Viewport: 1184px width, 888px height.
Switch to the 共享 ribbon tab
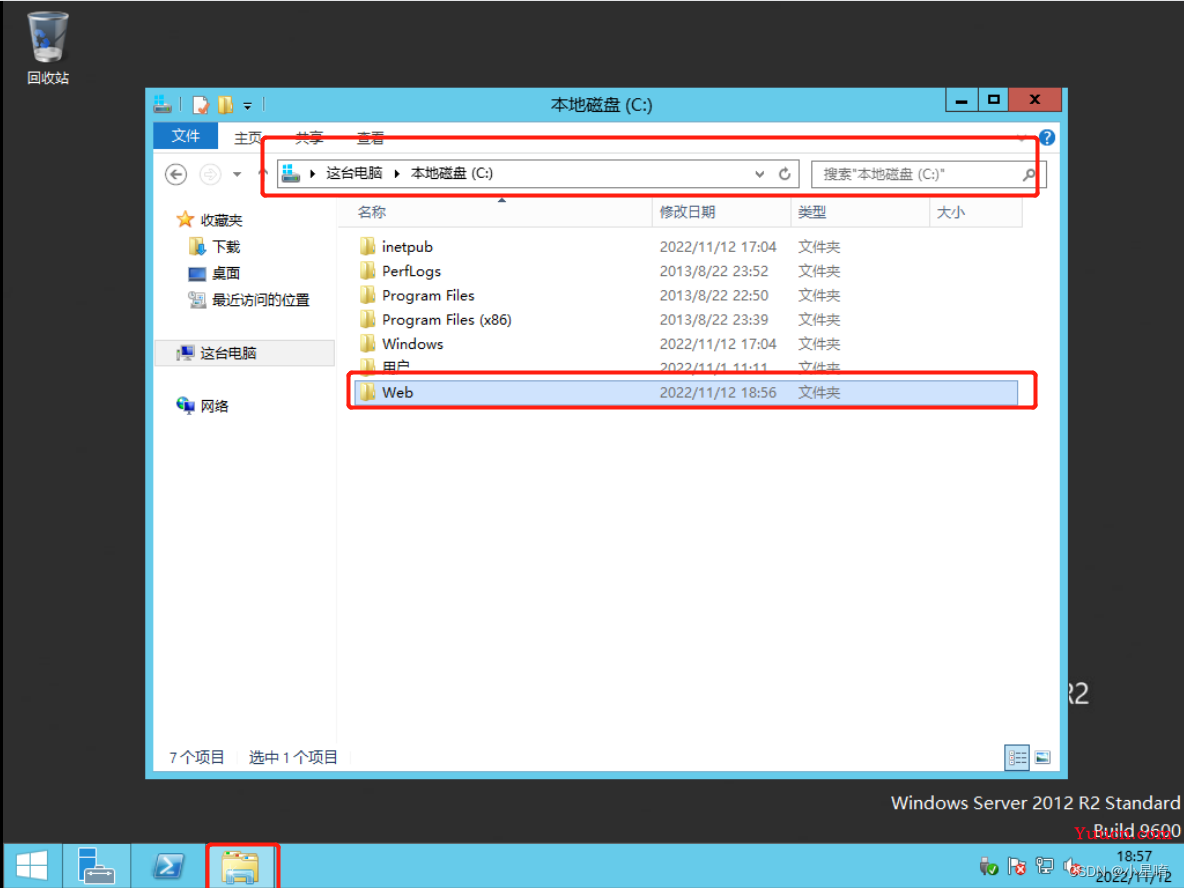[309, 137]
